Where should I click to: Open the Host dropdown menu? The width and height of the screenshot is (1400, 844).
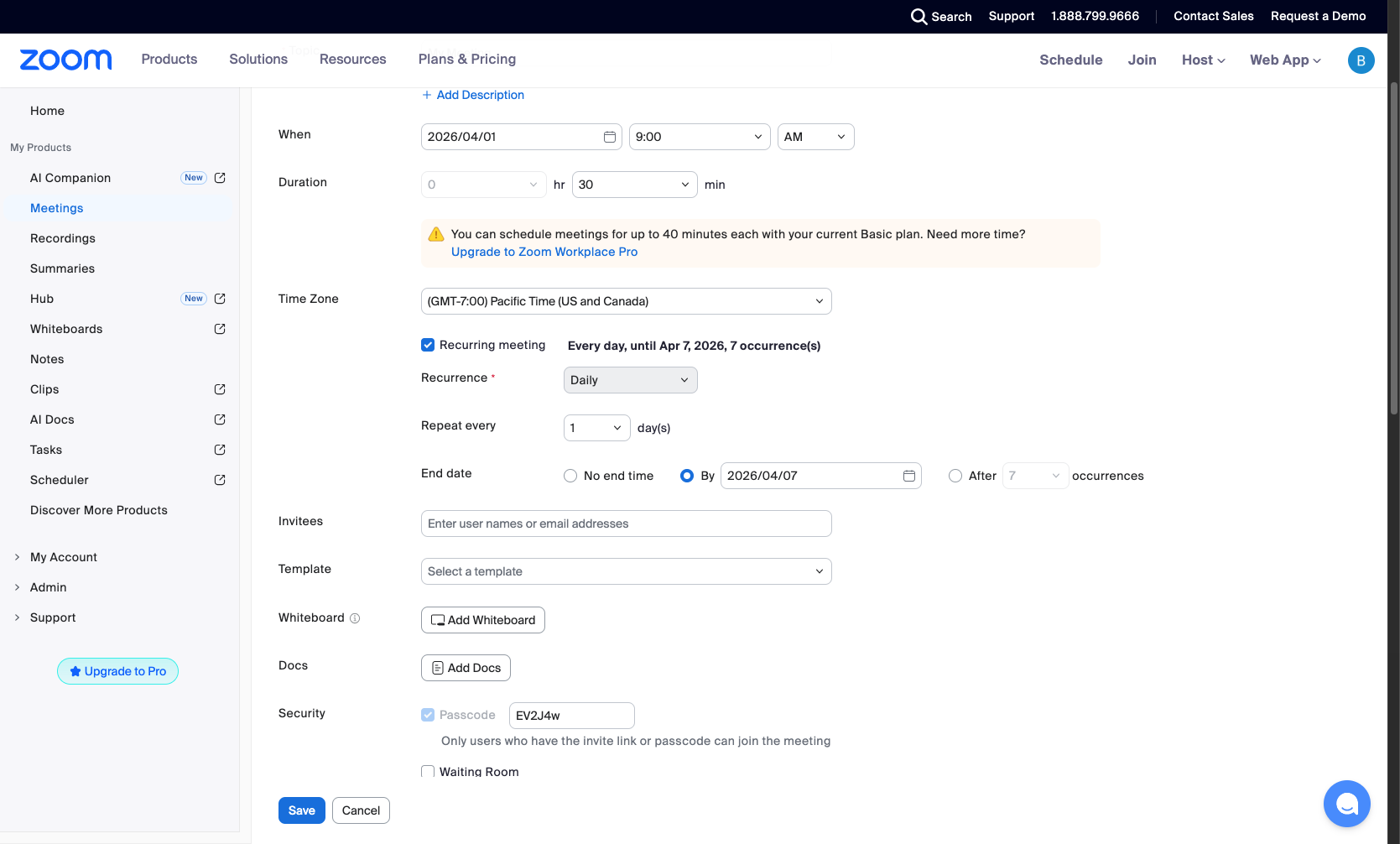pyautogui.click(x=1204, y=60)
